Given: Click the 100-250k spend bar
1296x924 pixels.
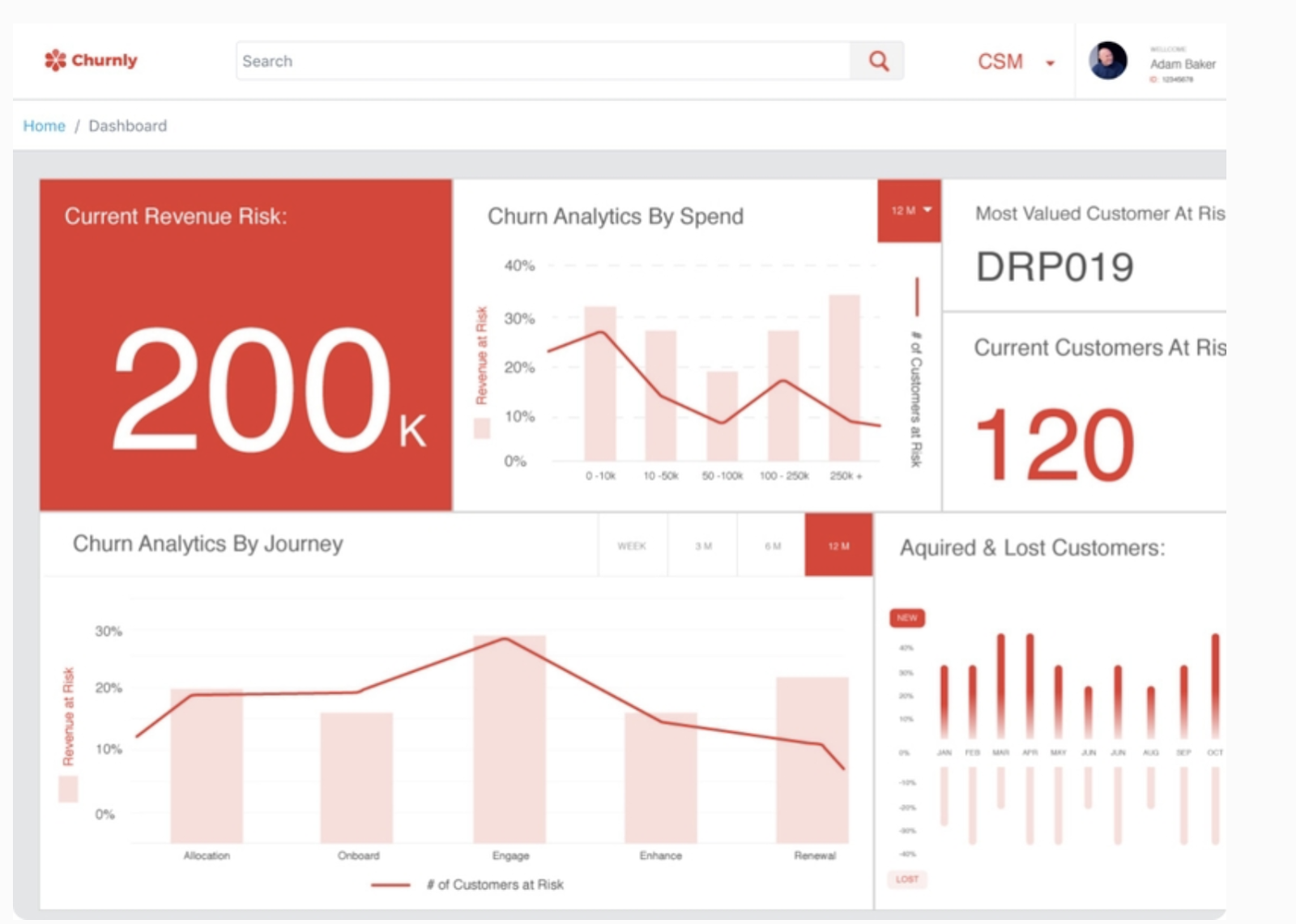Looking at the screenshot, I should point(783,396).
